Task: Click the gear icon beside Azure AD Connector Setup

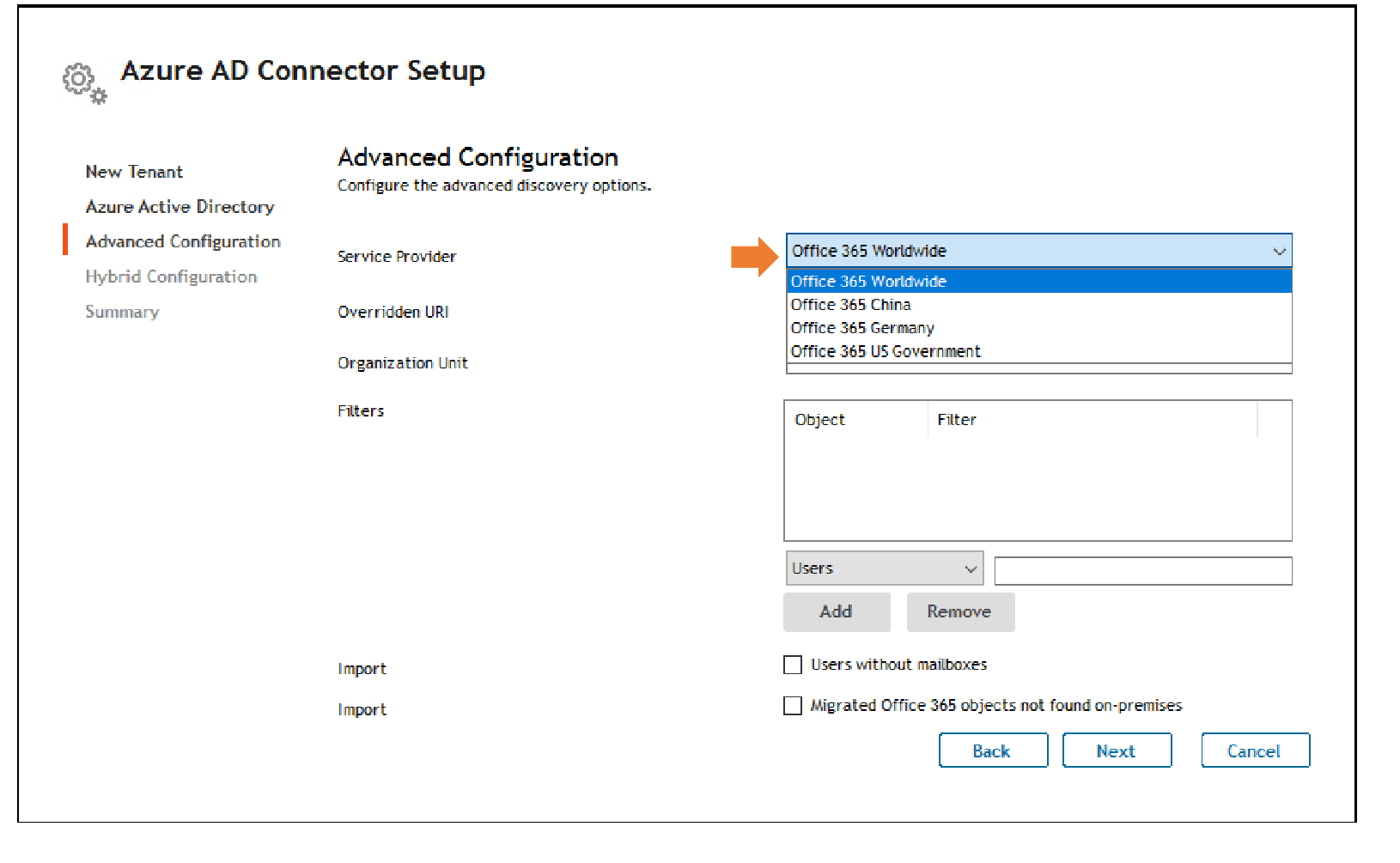Action: pyautogui.click(x=84, y=83)
